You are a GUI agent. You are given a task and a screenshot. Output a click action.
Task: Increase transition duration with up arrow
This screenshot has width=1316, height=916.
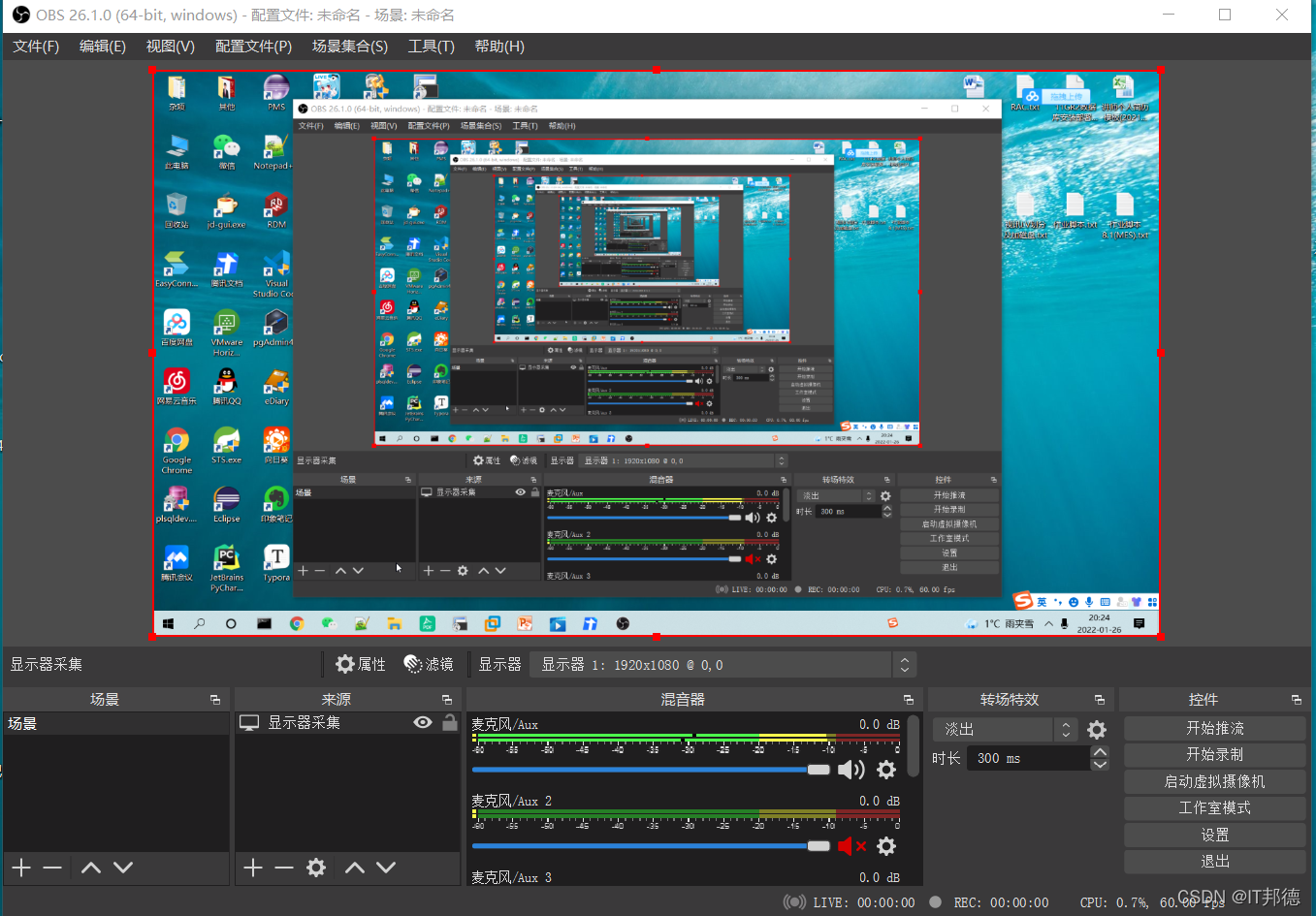pos(1100,752)
